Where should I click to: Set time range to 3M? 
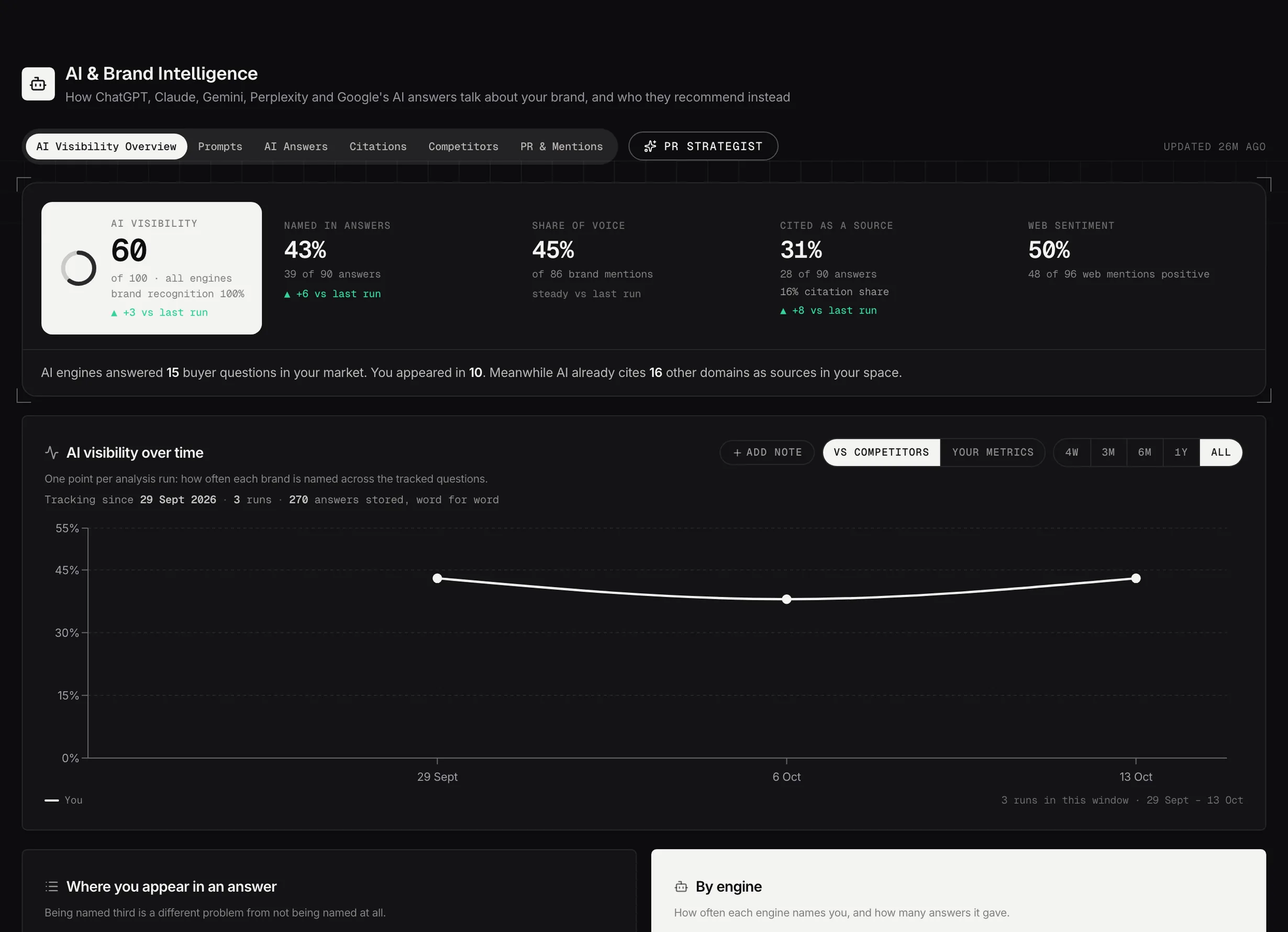coord(1108,453)
